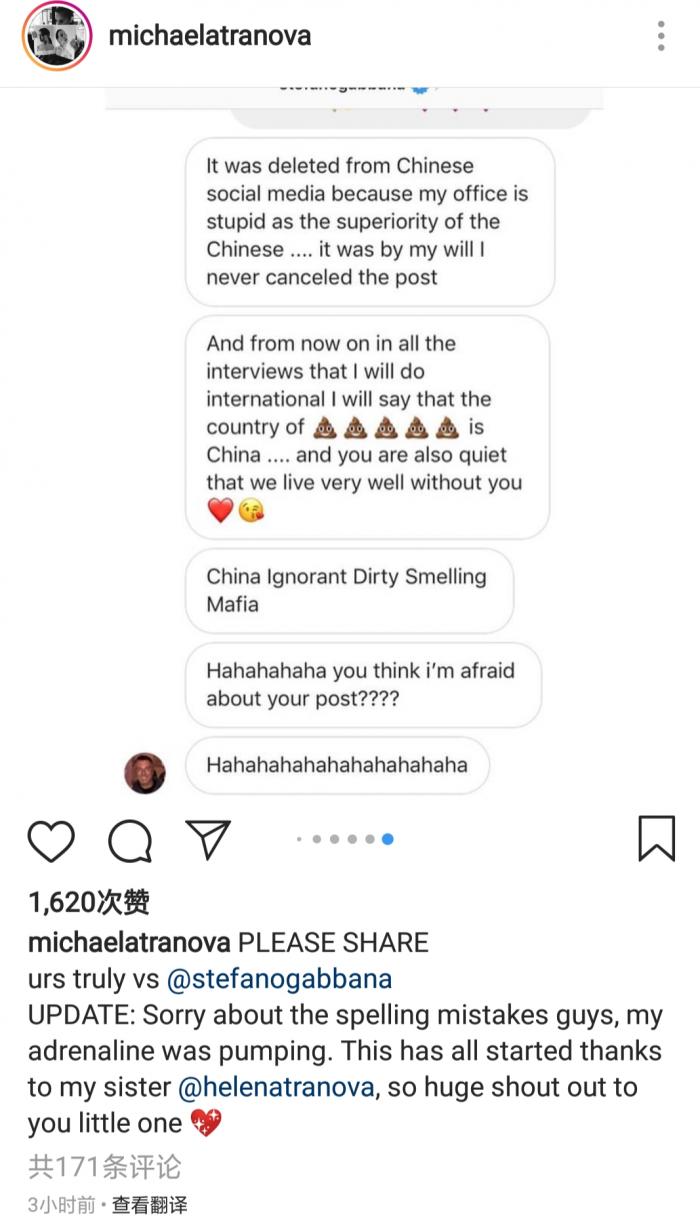Like the post with the heart icon
The width and height of the screenshot is (700, 1223).
coord(51,841)
